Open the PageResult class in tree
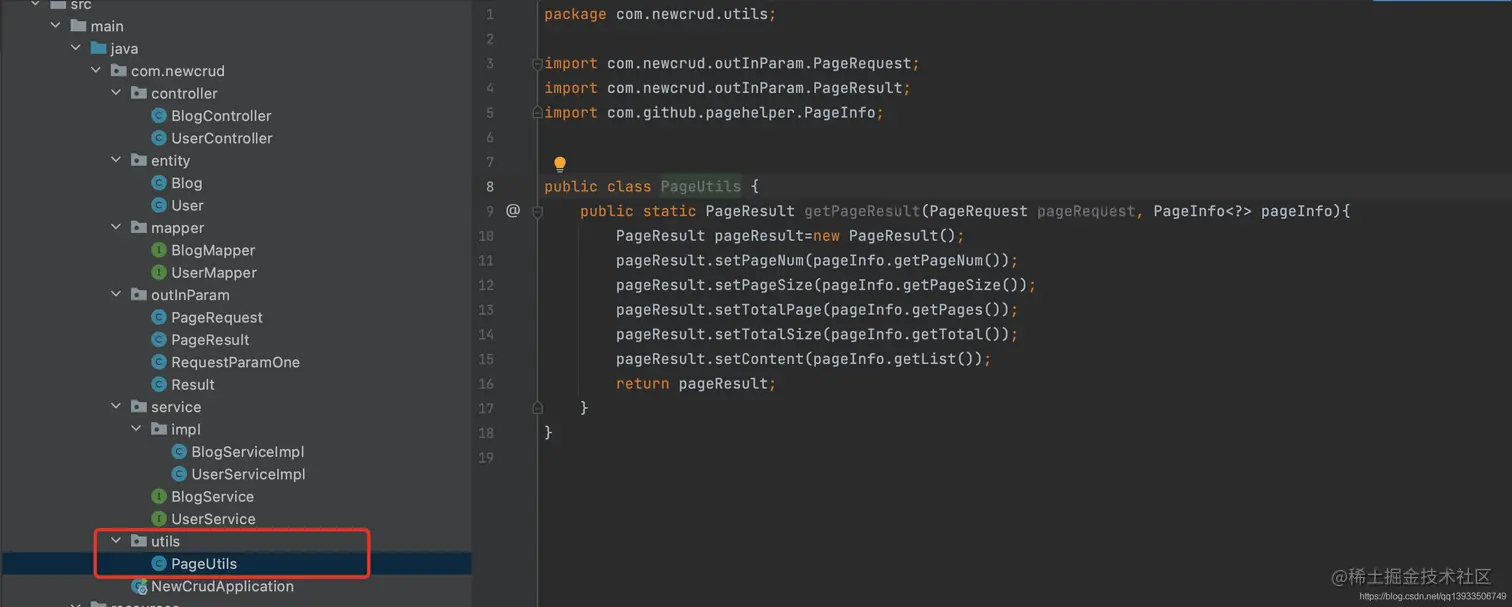The image size is (1512, 607). (210, 340)
